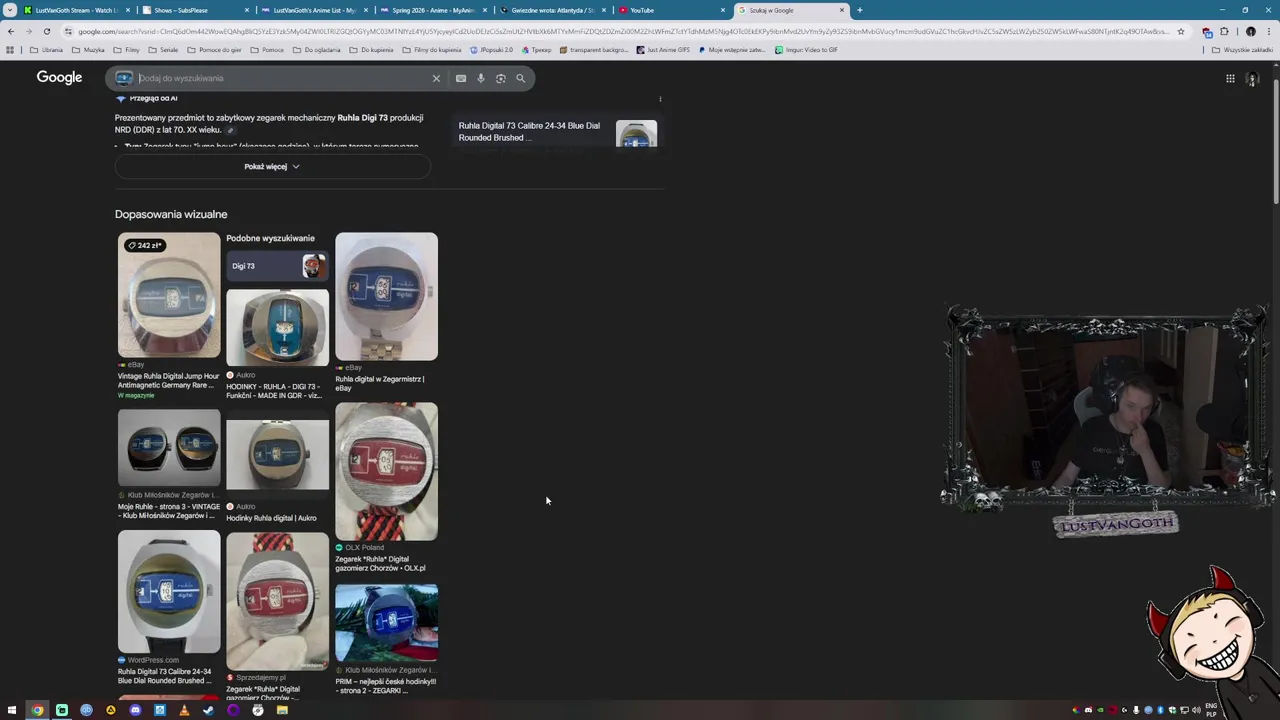Switch to the LustVanGoth Stream browser tab
Image resolution: width=1280 pixels, height=720 pixels.
(76, 10)
